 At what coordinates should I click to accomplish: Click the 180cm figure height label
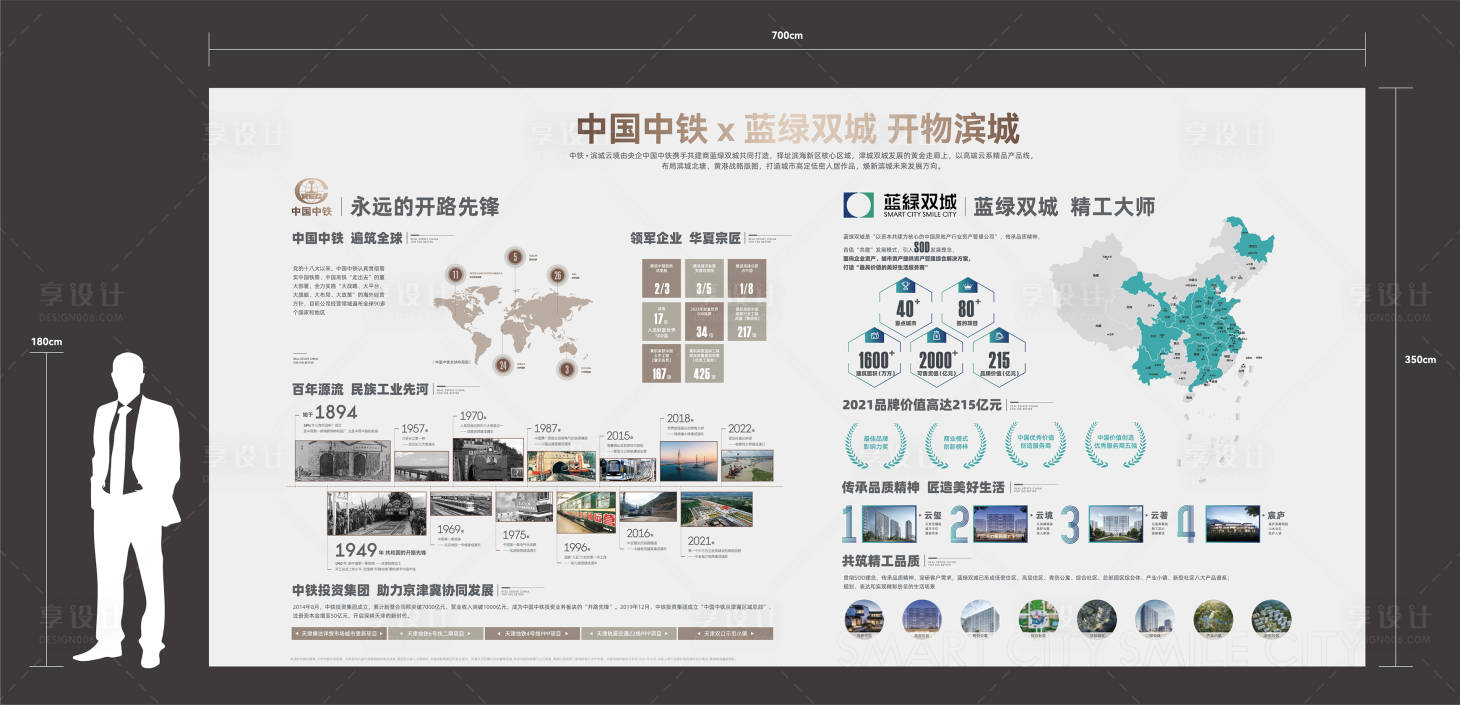point(47,342)
